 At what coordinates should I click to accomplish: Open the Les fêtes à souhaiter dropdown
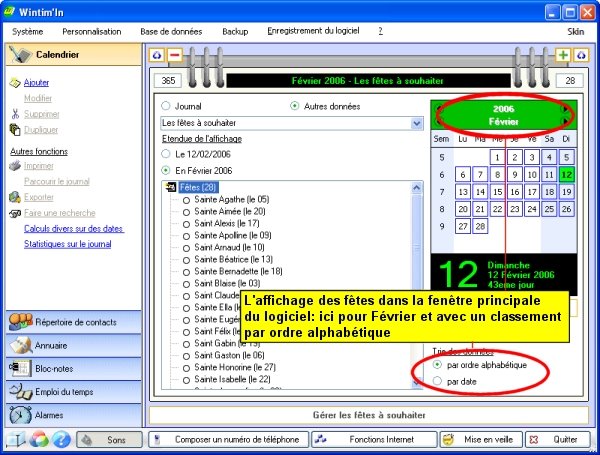click(x=417, y=123)
